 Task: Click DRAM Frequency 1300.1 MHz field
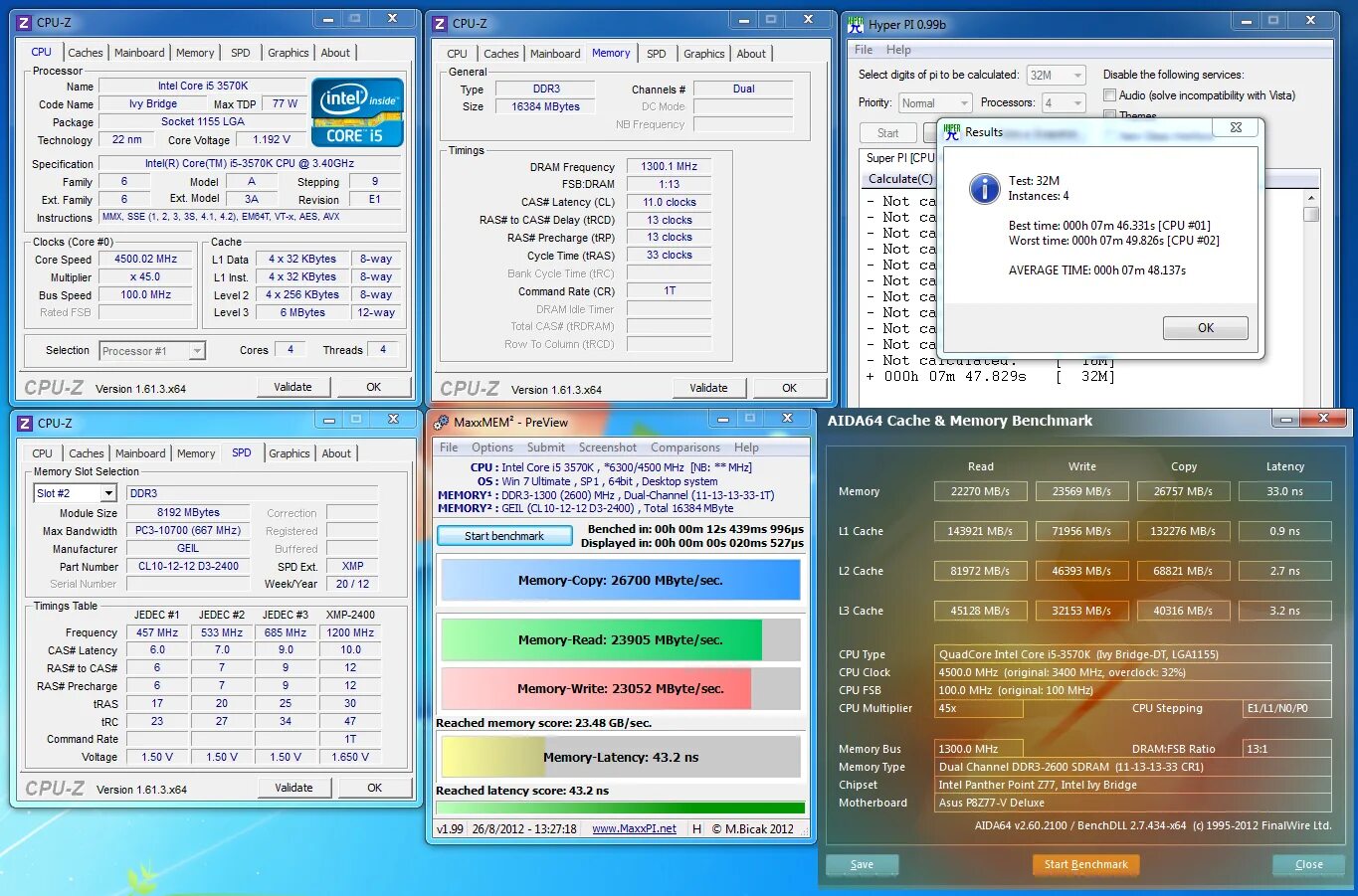[x=670, y=167]
